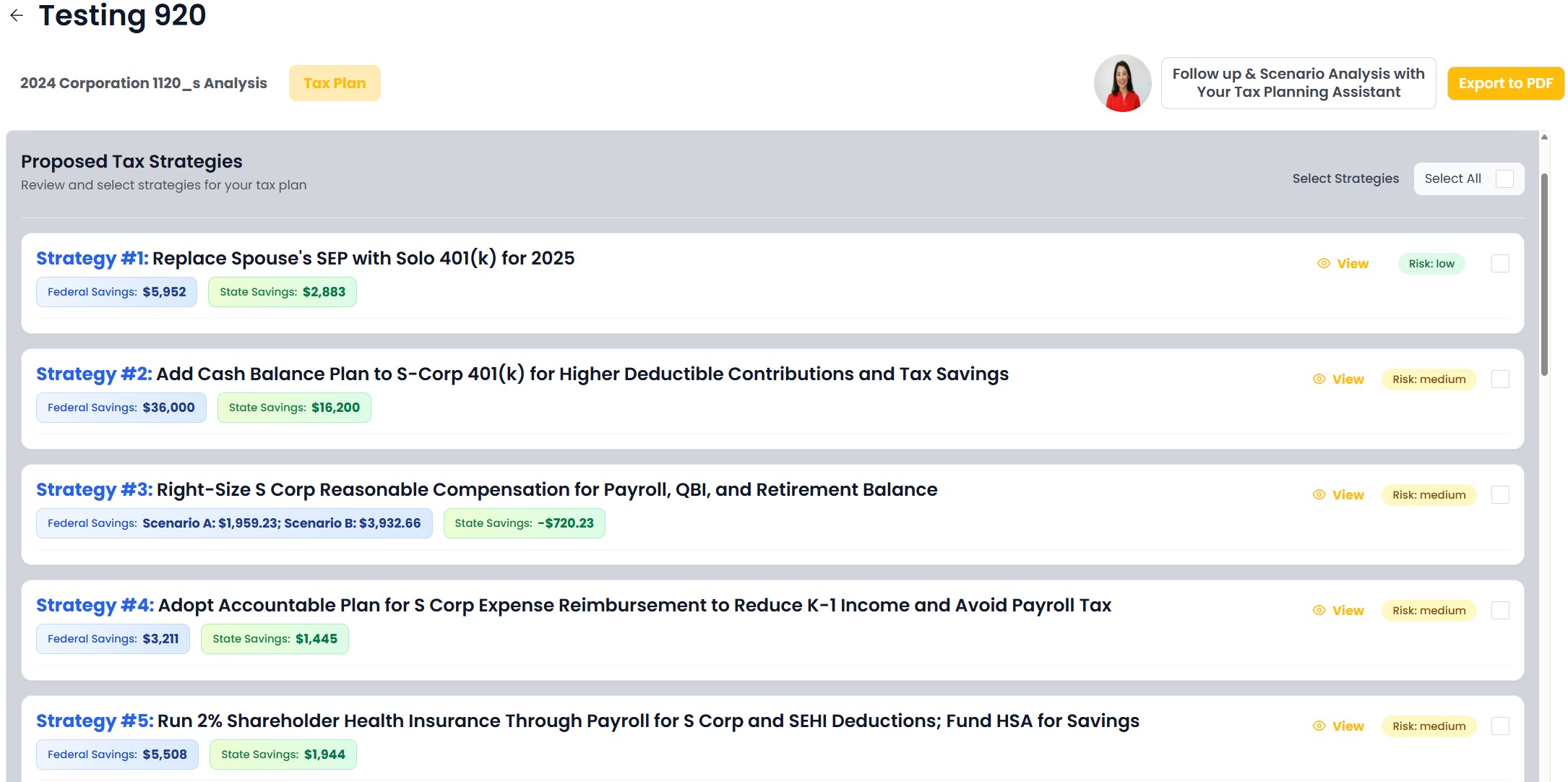The image size is (1568, 782).
Task: Select Strategy #5 Health Insurance checkbox
Action: tap(1500, 726)
